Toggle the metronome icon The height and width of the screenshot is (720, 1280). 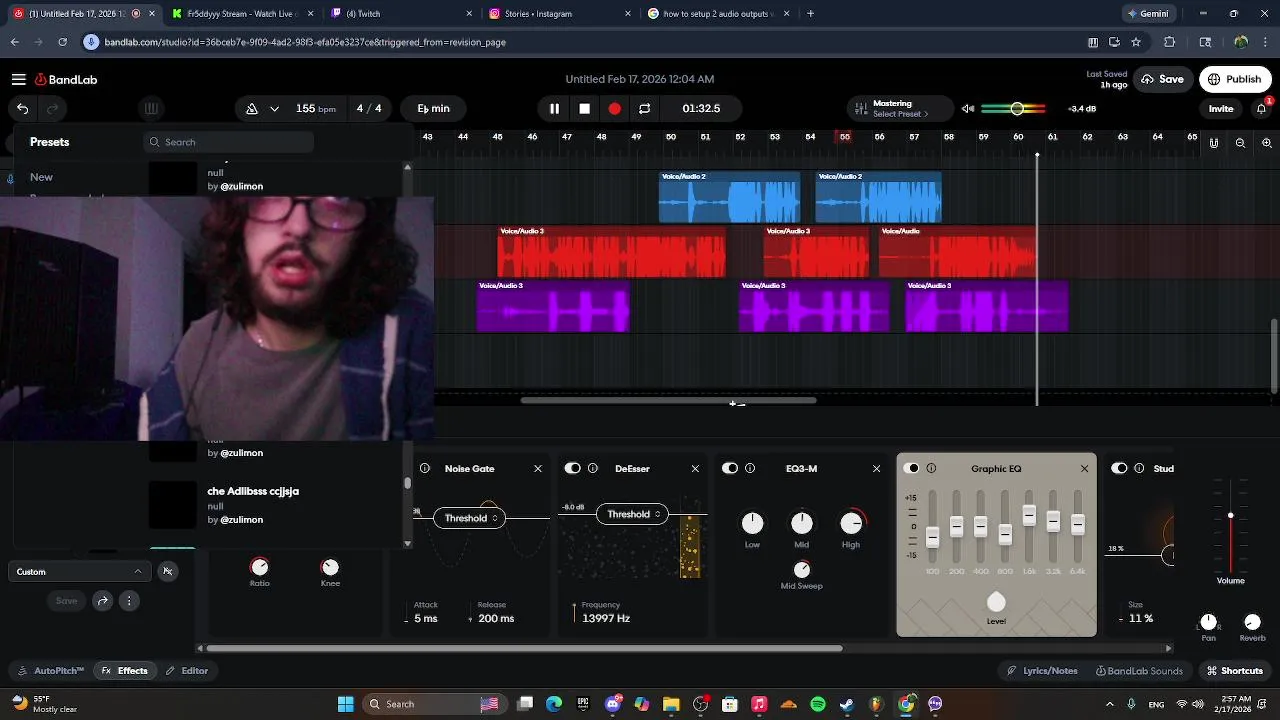[252, 108]
